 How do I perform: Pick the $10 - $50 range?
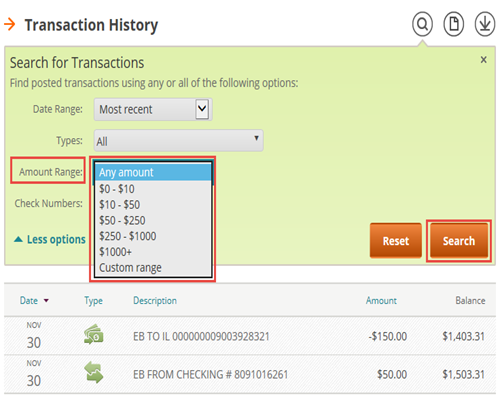153,204
